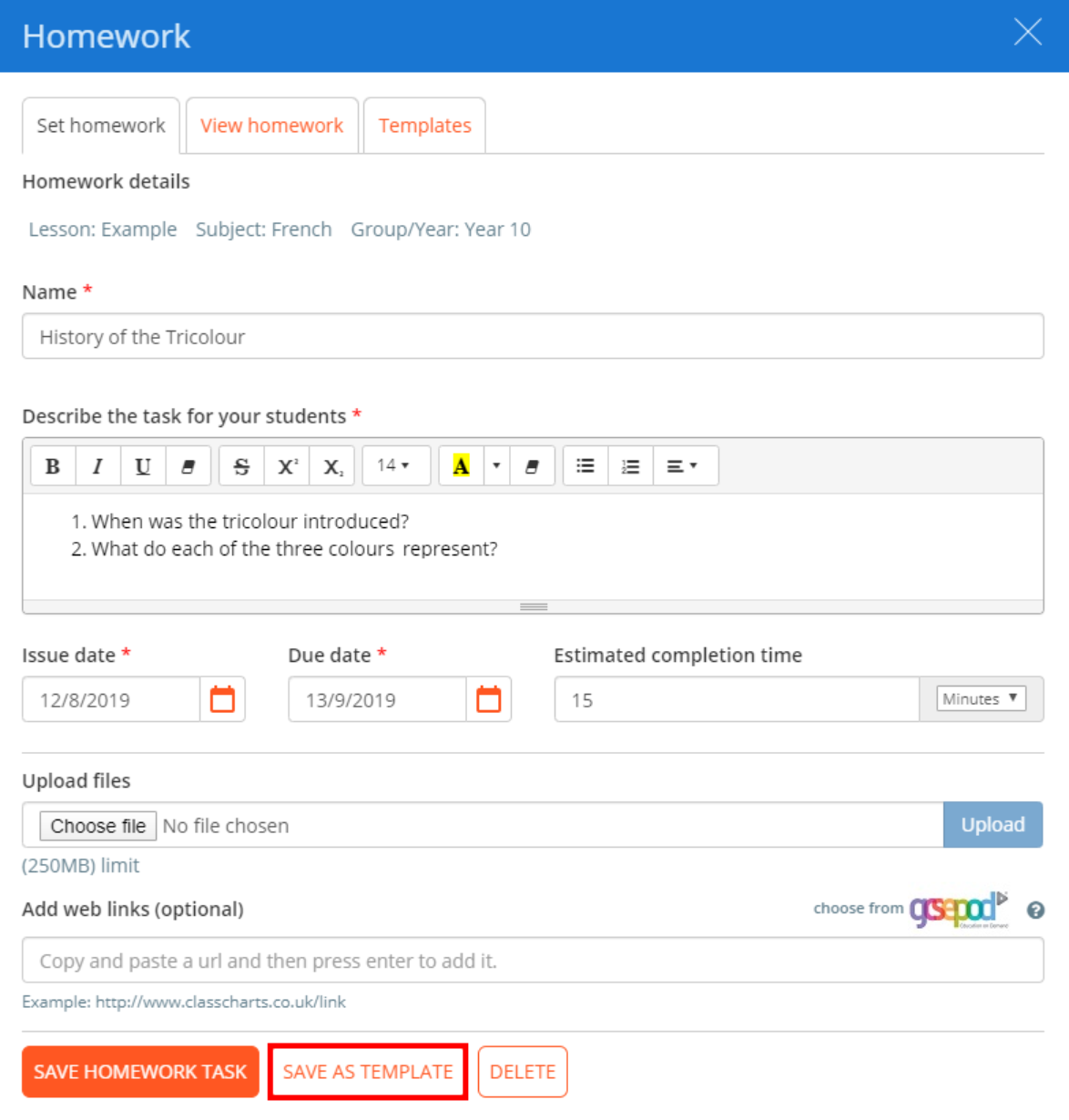Open the Minutes time unit dropdown

982,698
